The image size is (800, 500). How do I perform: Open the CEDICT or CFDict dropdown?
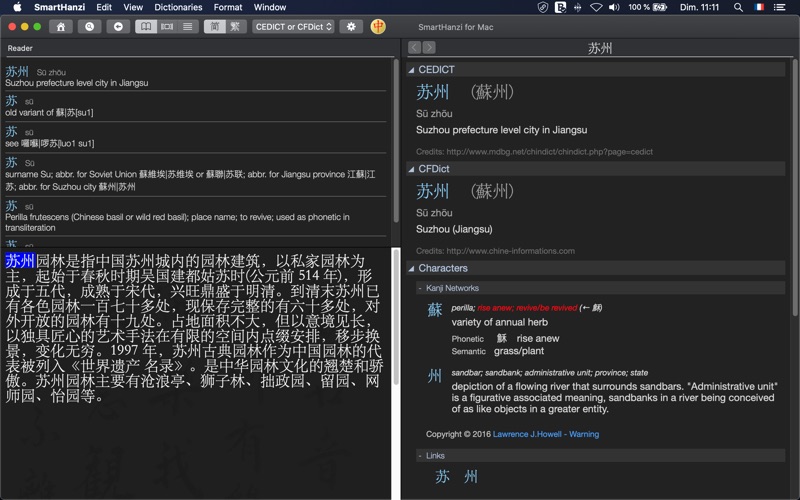point(293,27)
